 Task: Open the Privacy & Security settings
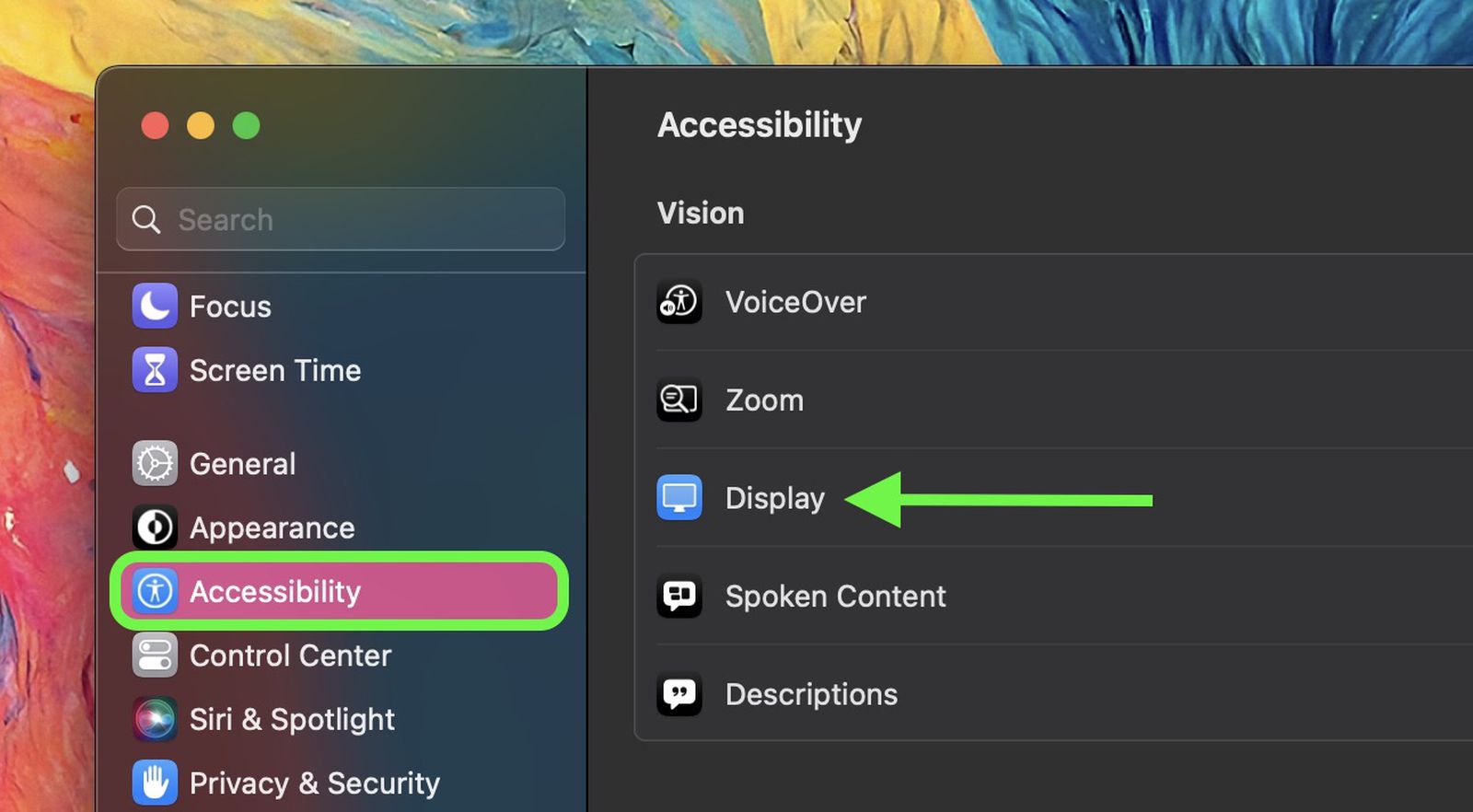(313, 782)
